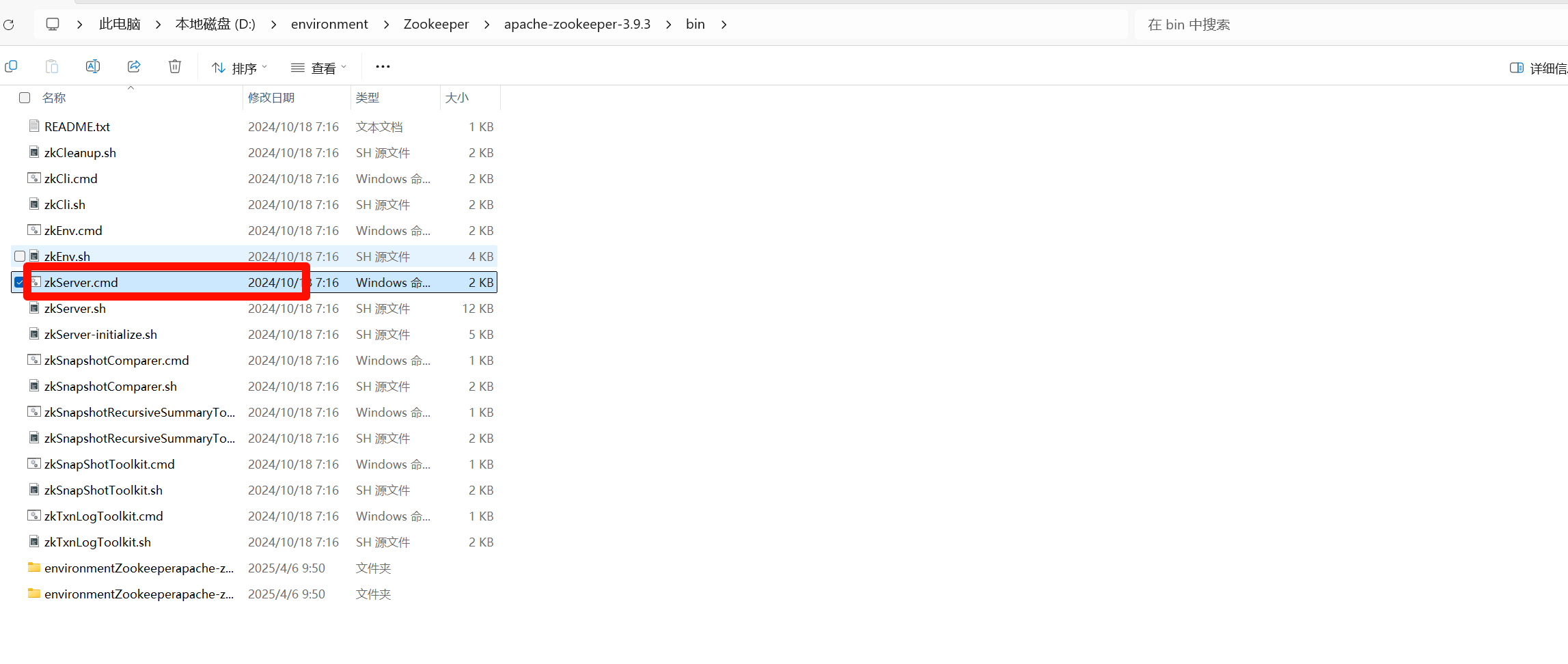Click the copy icon in toolbar
This screenshot has height=664, width=1568.
(11, 66)
